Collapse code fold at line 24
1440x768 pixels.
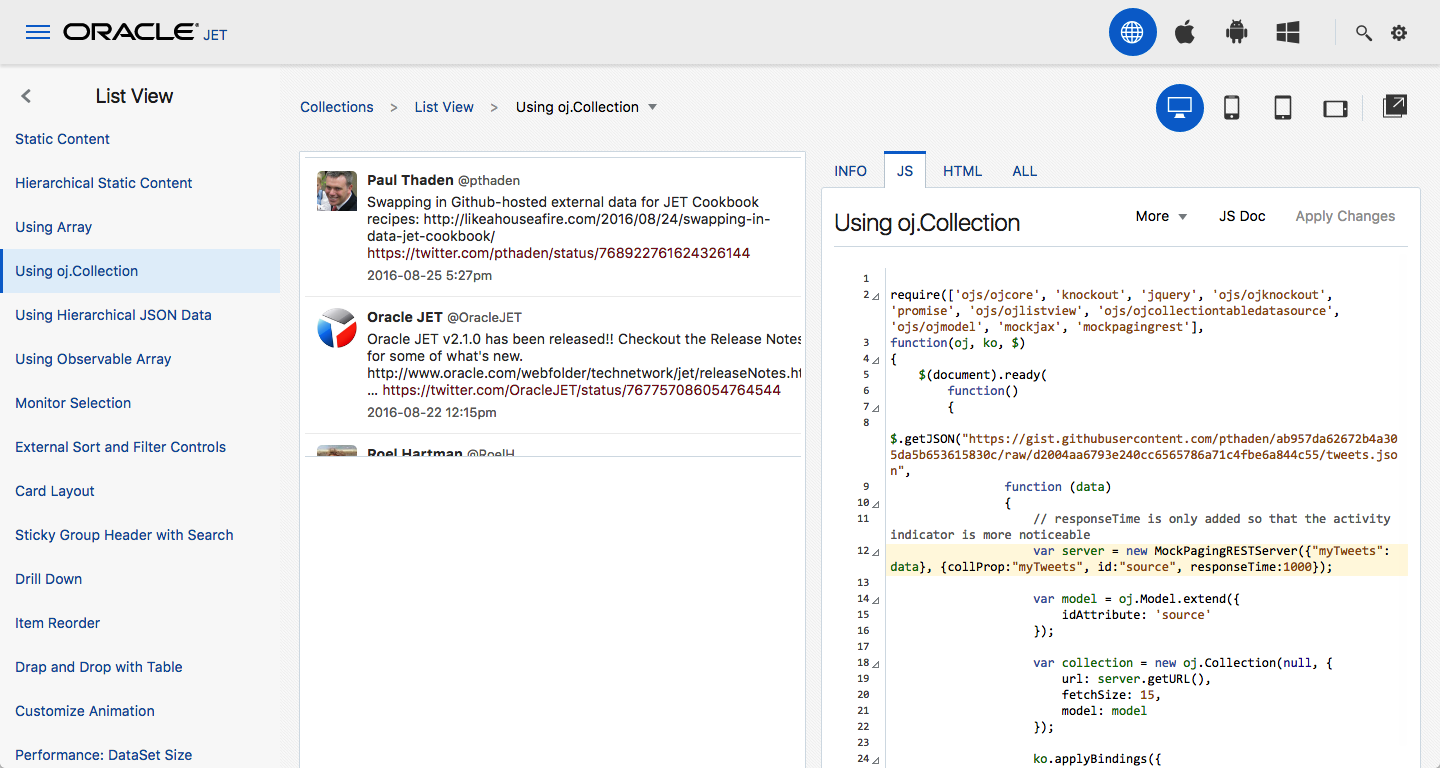pyautogui.click(x=876, y=760)
